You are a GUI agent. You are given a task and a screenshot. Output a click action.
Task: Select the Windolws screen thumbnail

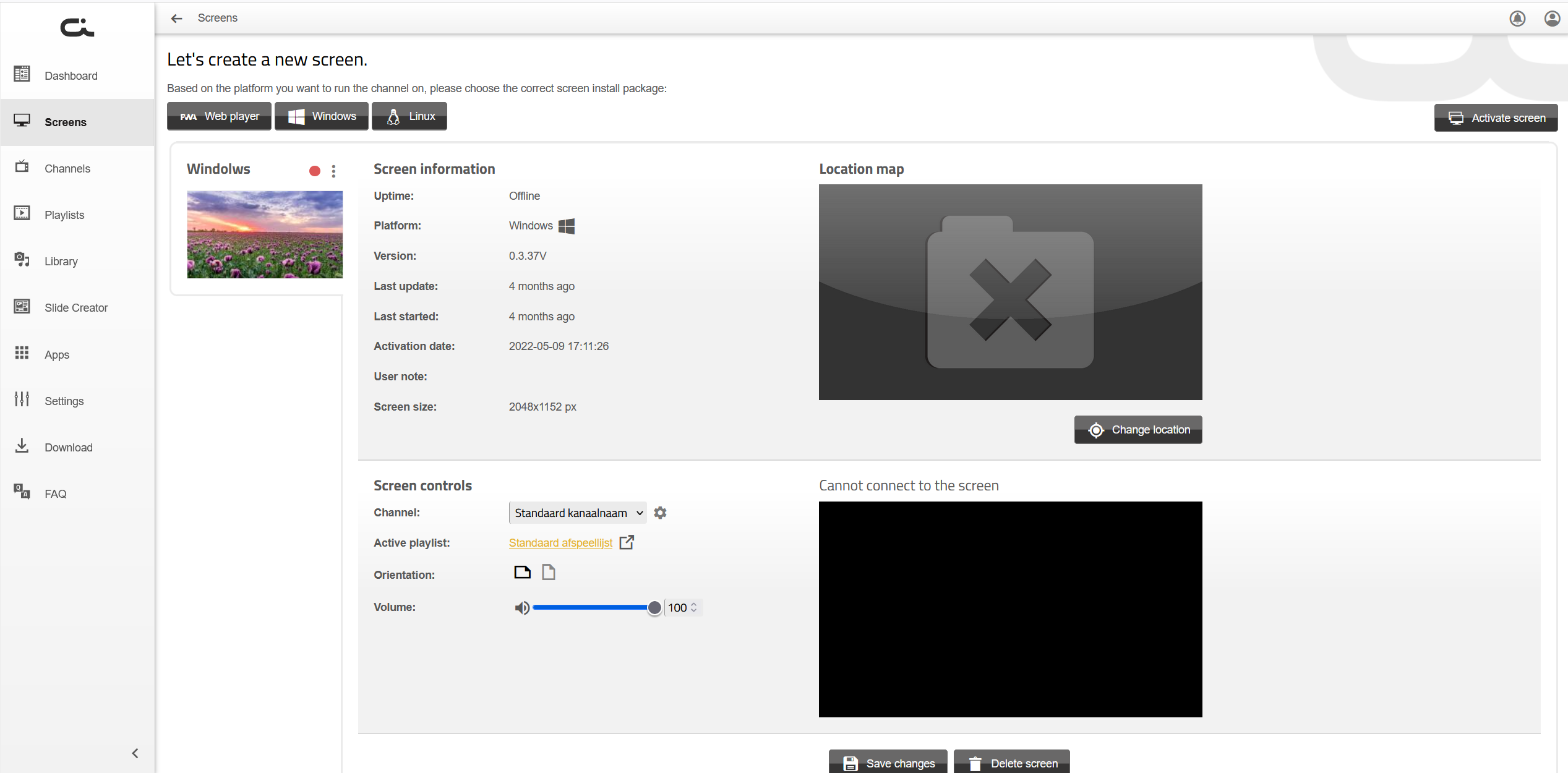pos(265,234)
